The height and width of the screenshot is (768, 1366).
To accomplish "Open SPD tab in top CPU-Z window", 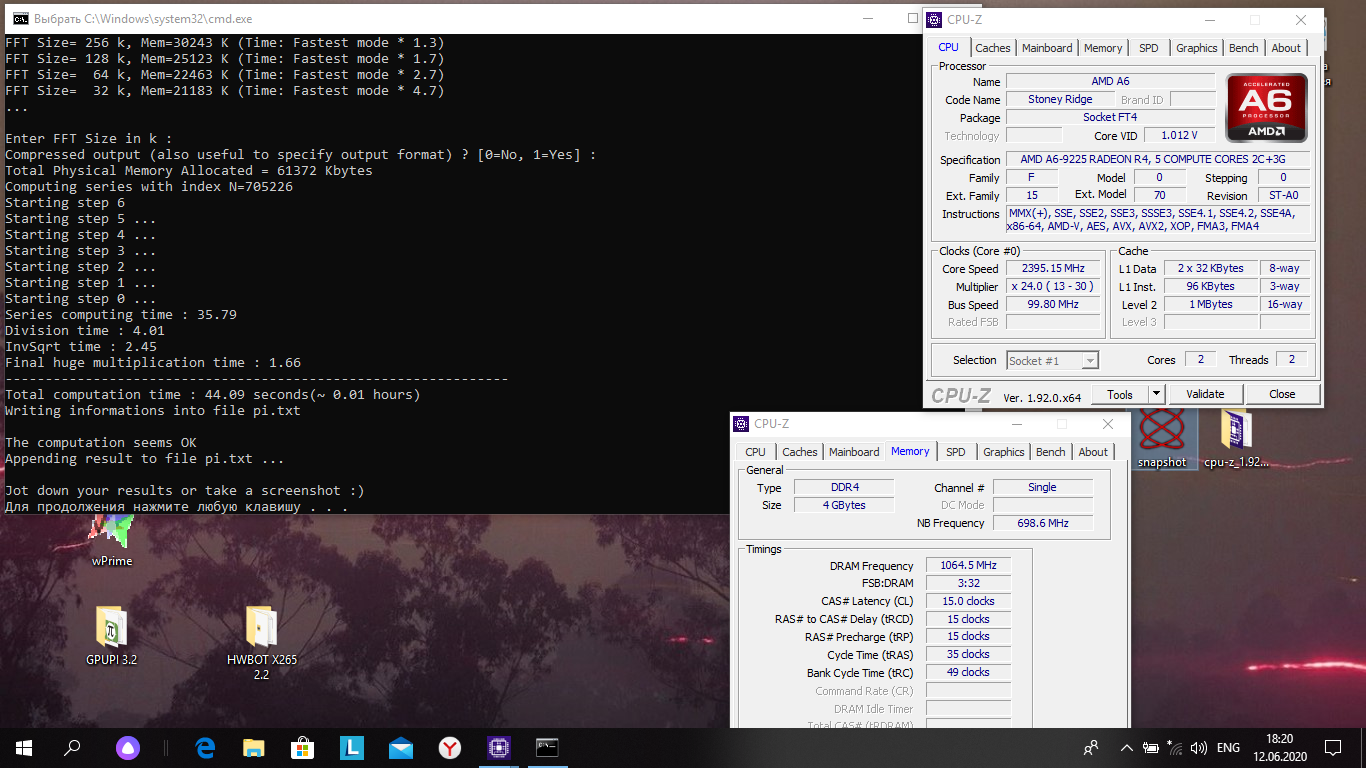I will [x=1148, y=48].
